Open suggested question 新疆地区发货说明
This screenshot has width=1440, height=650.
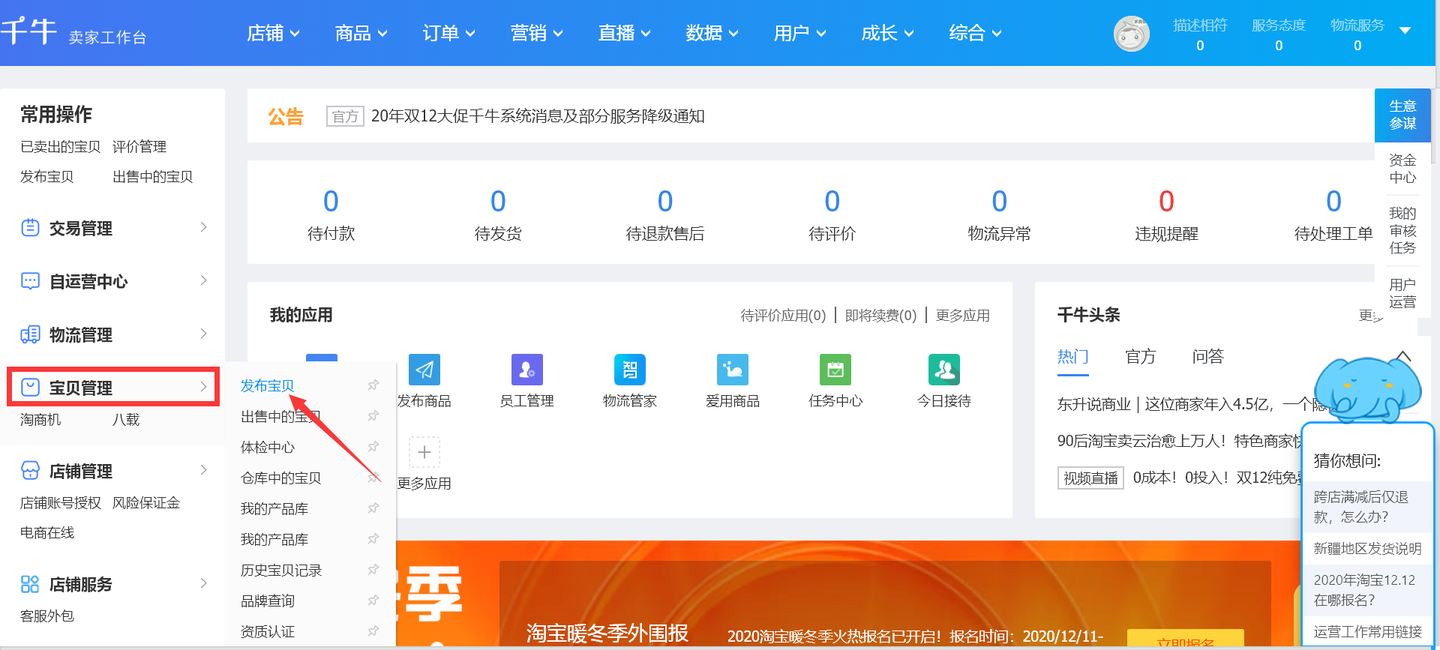[x=1367, y=549]
